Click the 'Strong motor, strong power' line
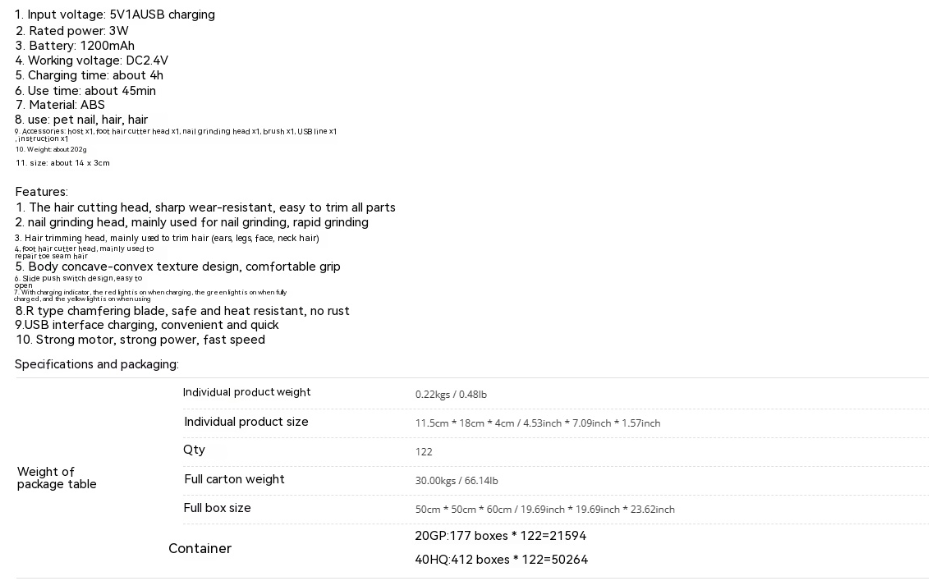This screenshot has width=929, height=581. (x=140, y=340)
